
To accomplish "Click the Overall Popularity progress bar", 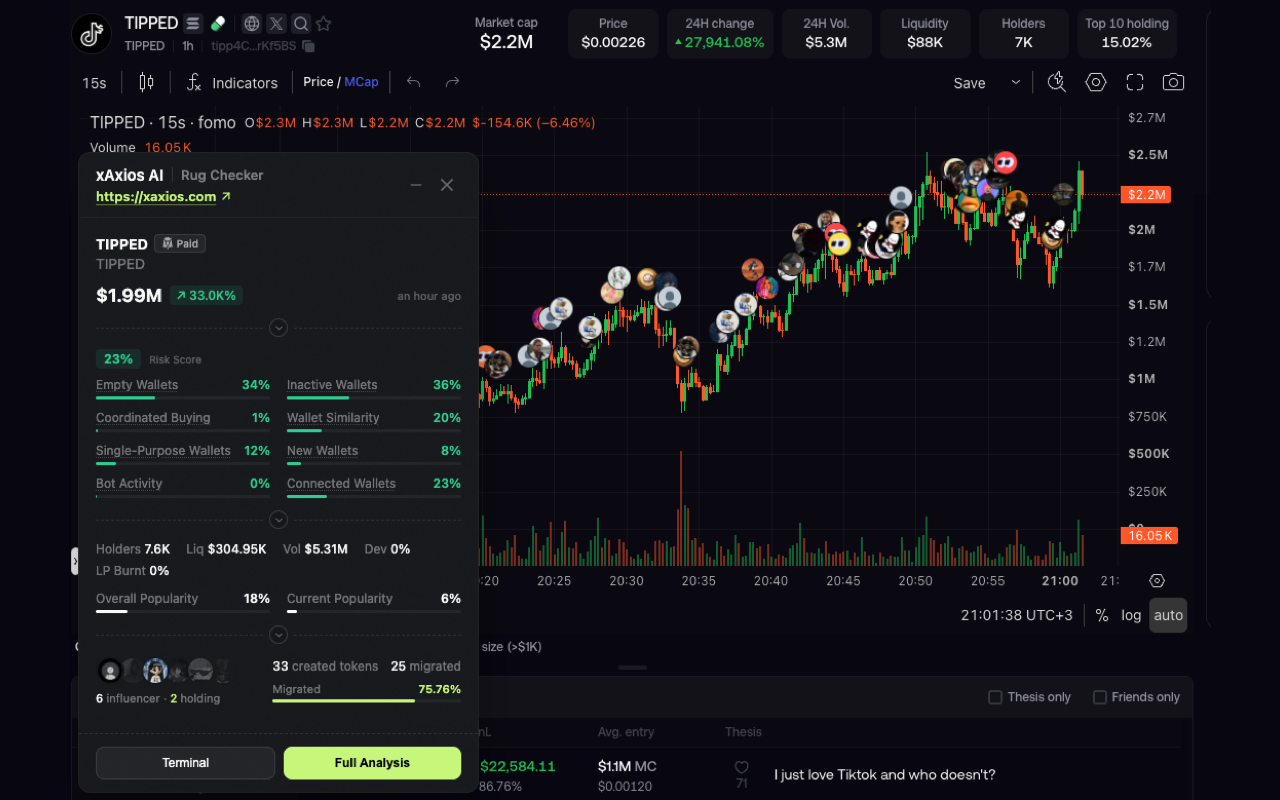I will [183, 611].
